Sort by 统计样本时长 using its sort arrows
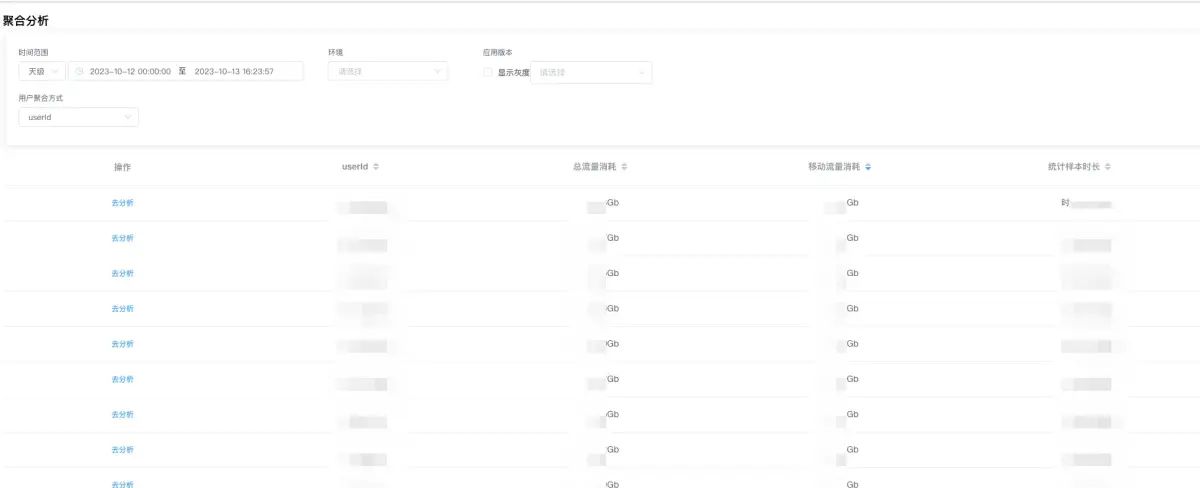Image resolution: width=1200 pixels, height=488 pixels. tap(1108, 167)
